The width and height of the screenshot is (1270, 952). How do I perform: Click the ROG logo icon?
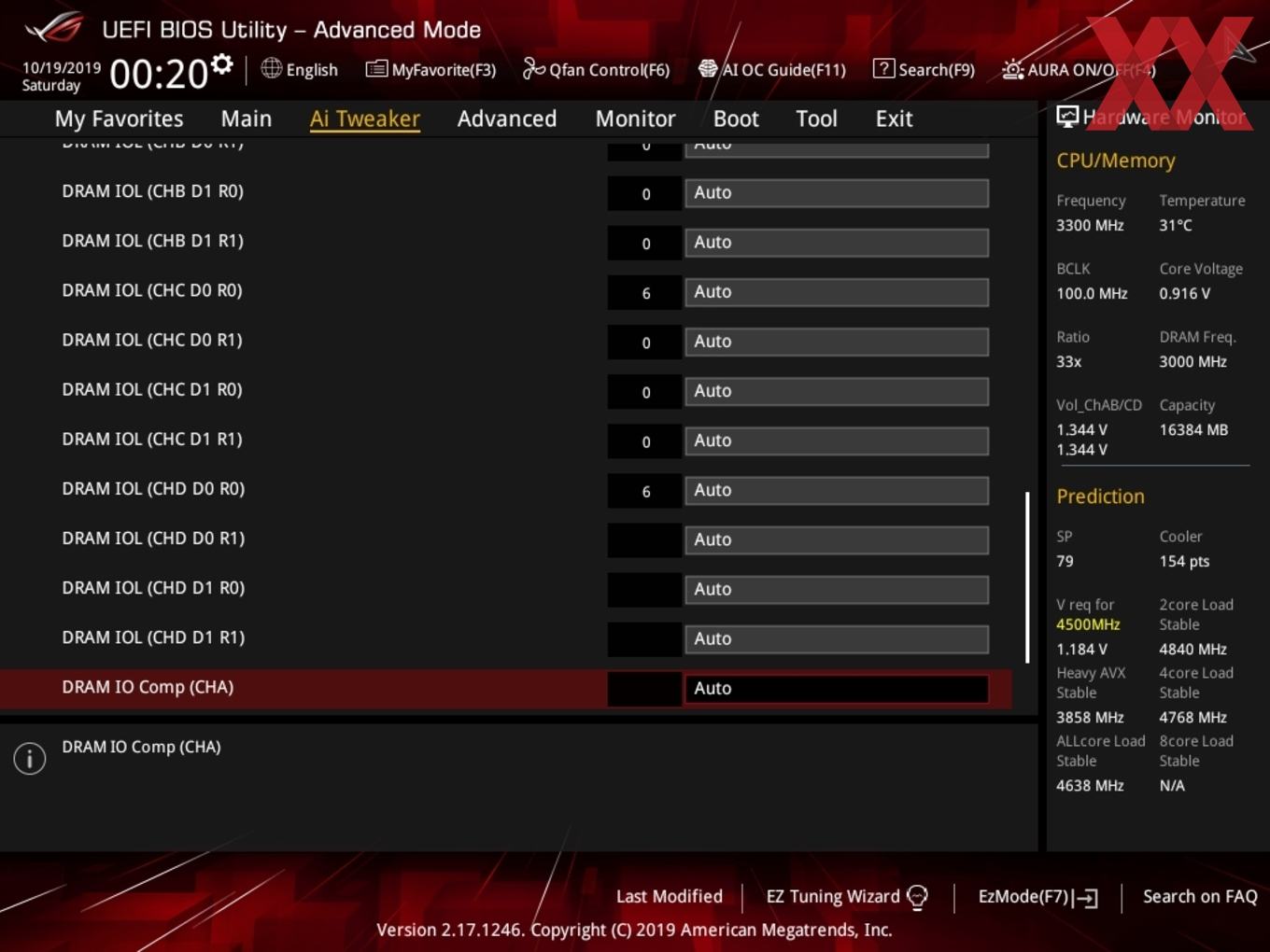point(54,28)
